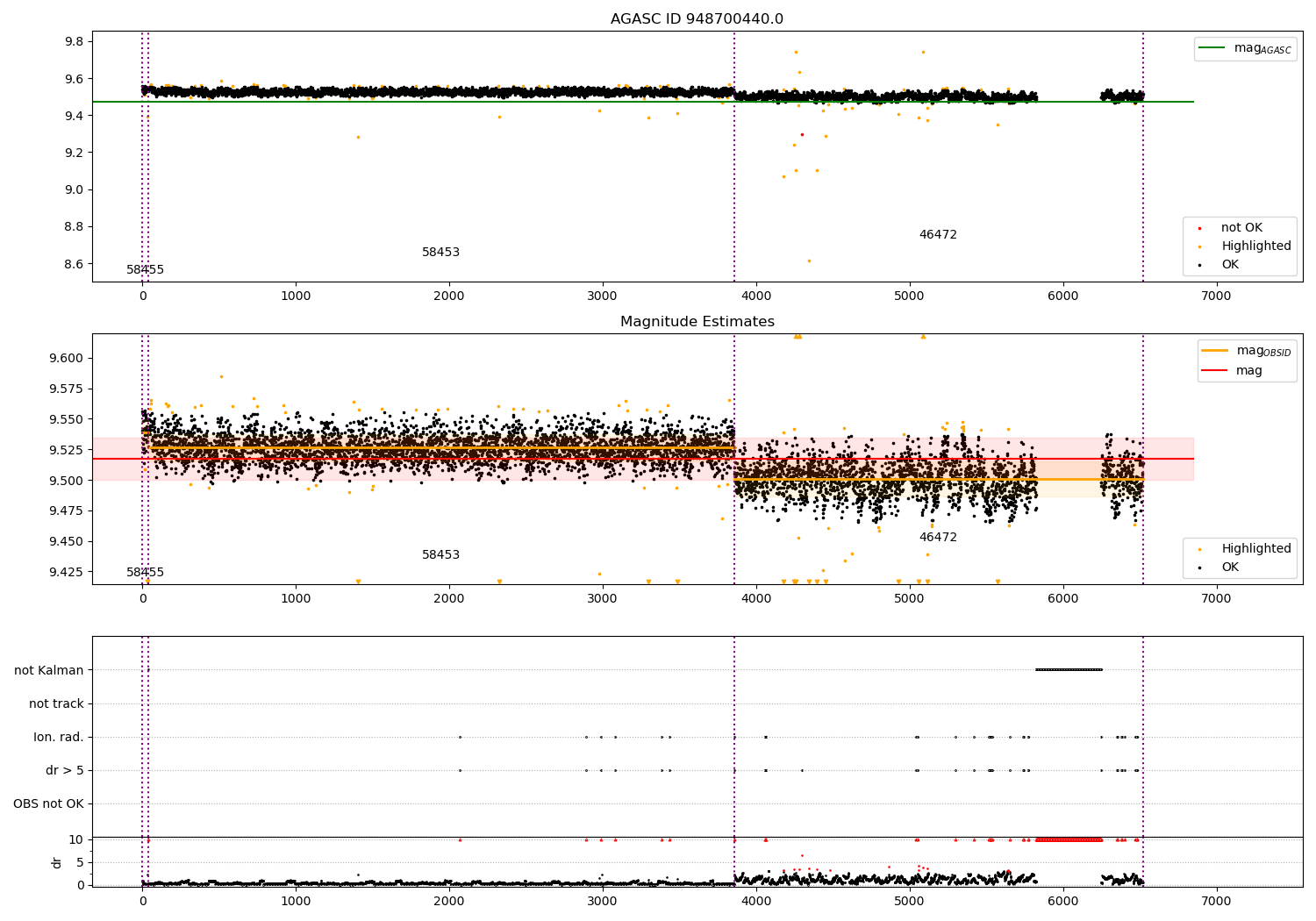Click the 'OBS not OK' axis label
The image size is (1316, 921).
48,804
